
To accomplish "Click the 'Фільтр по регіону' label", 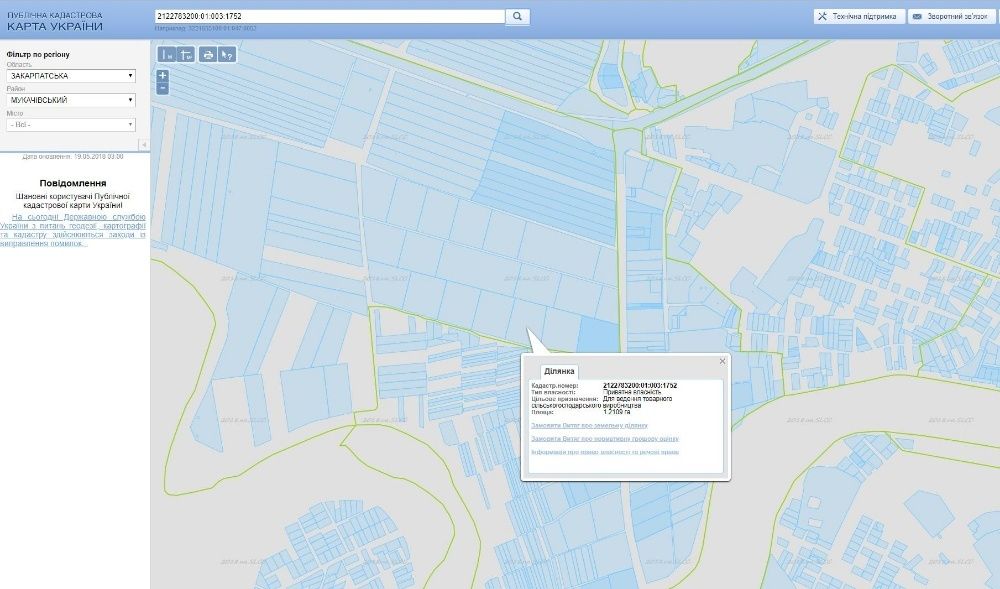I will [x=38, y=55].
